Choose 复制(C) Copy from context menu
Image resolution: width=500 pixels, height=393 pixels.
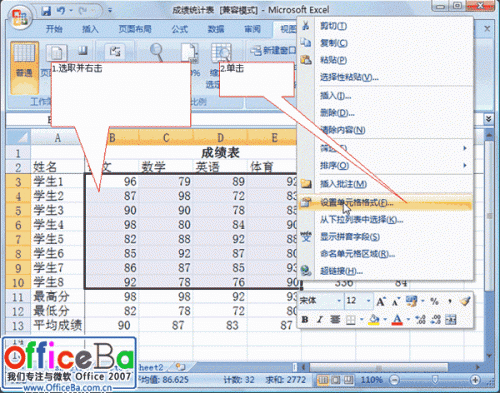pyautogui.click(x=385, y=43)
